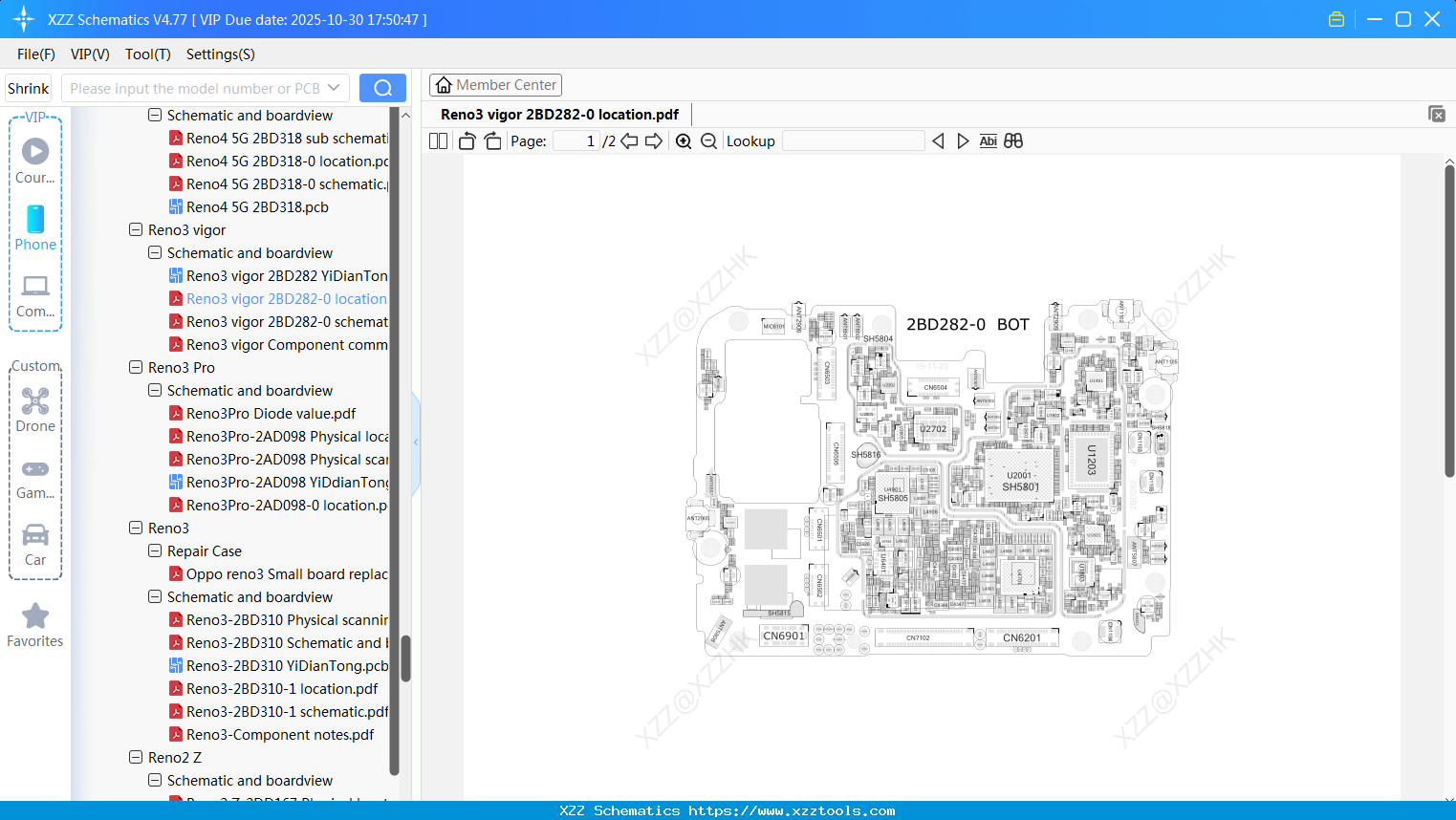Click the Abi text match icon
1456x820 pixels.
point(989,141)
